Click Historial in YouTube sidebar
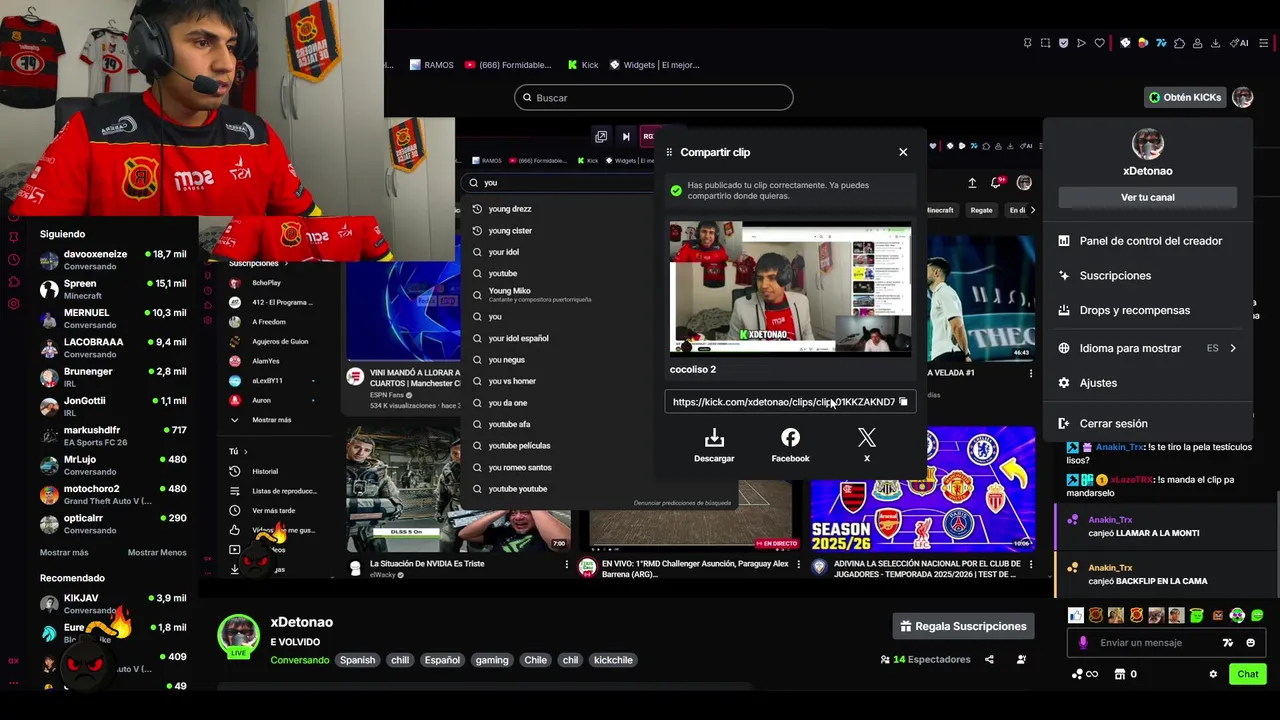 coord(266,471)
